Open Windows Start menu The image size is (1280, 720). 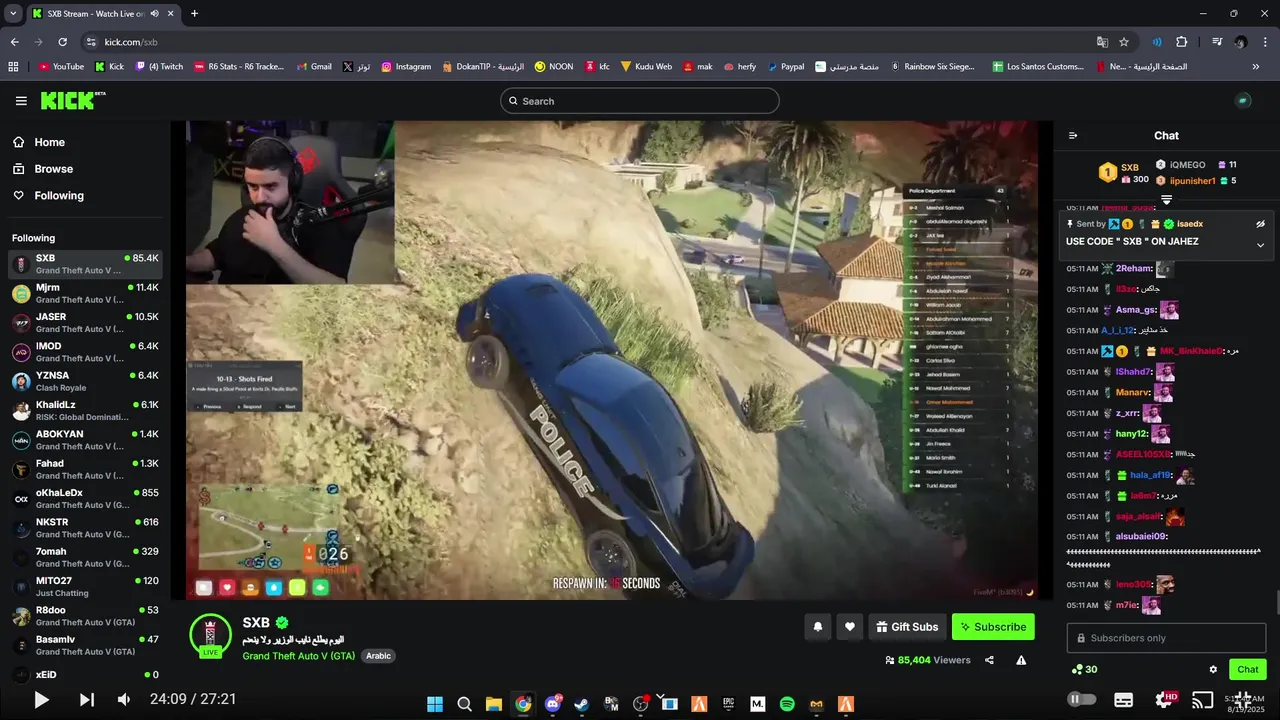pyautogui.click(x=435, y=704)
